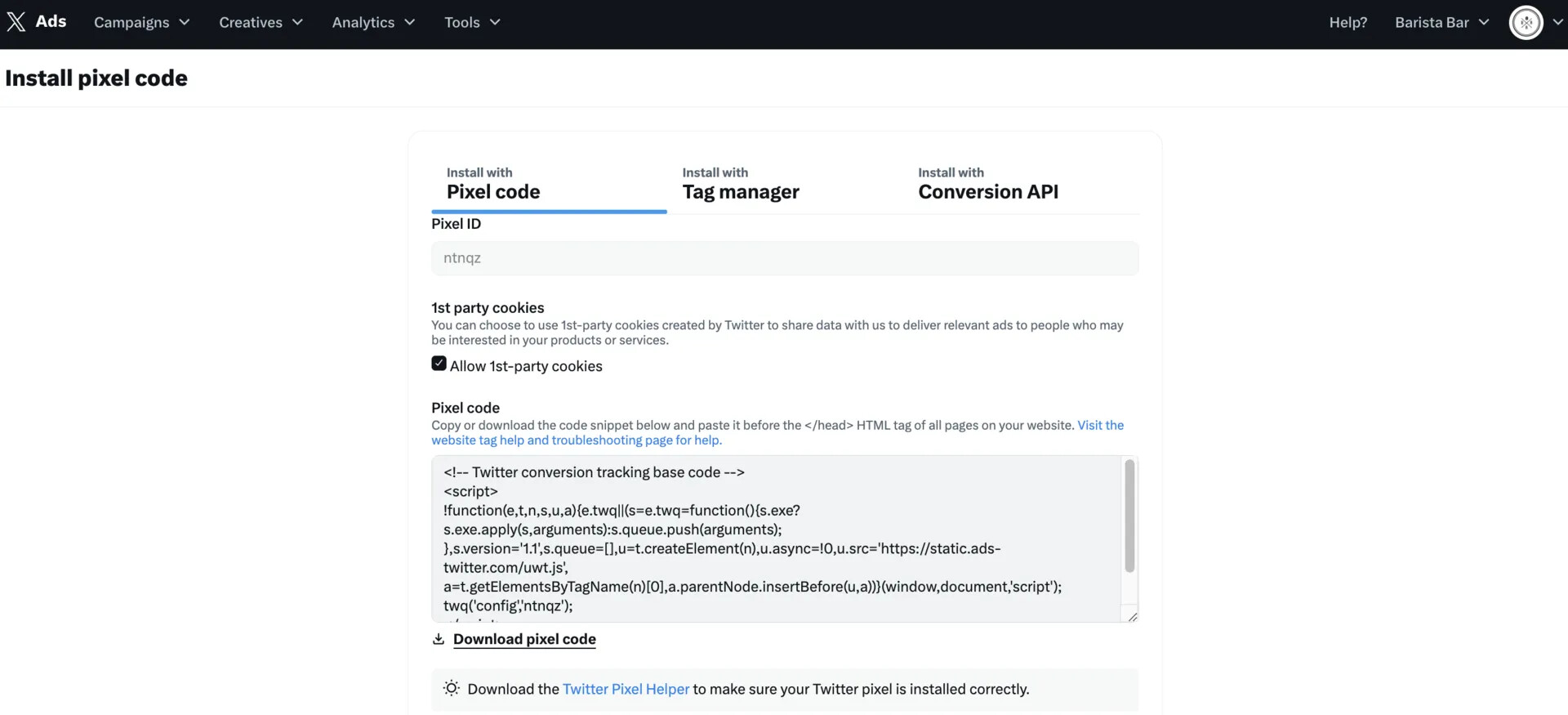
Task: Click the Help? menu item
Action: coord(1347,23)
